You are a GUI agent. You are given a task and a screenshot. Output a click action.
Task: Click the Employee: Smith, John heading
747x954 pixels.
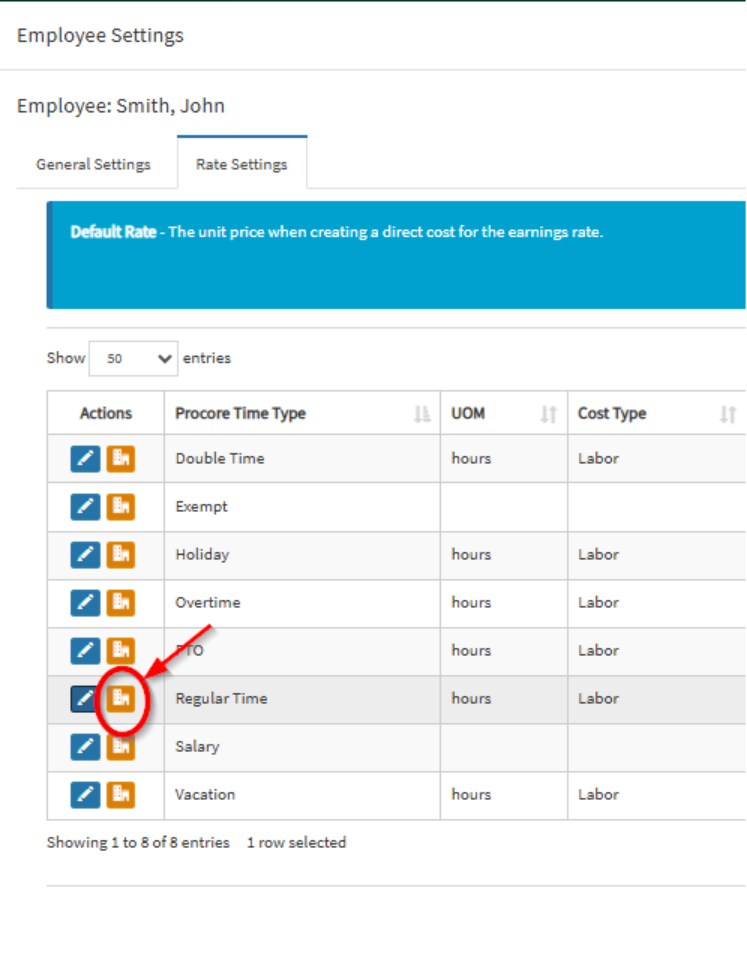pos(121,106)
